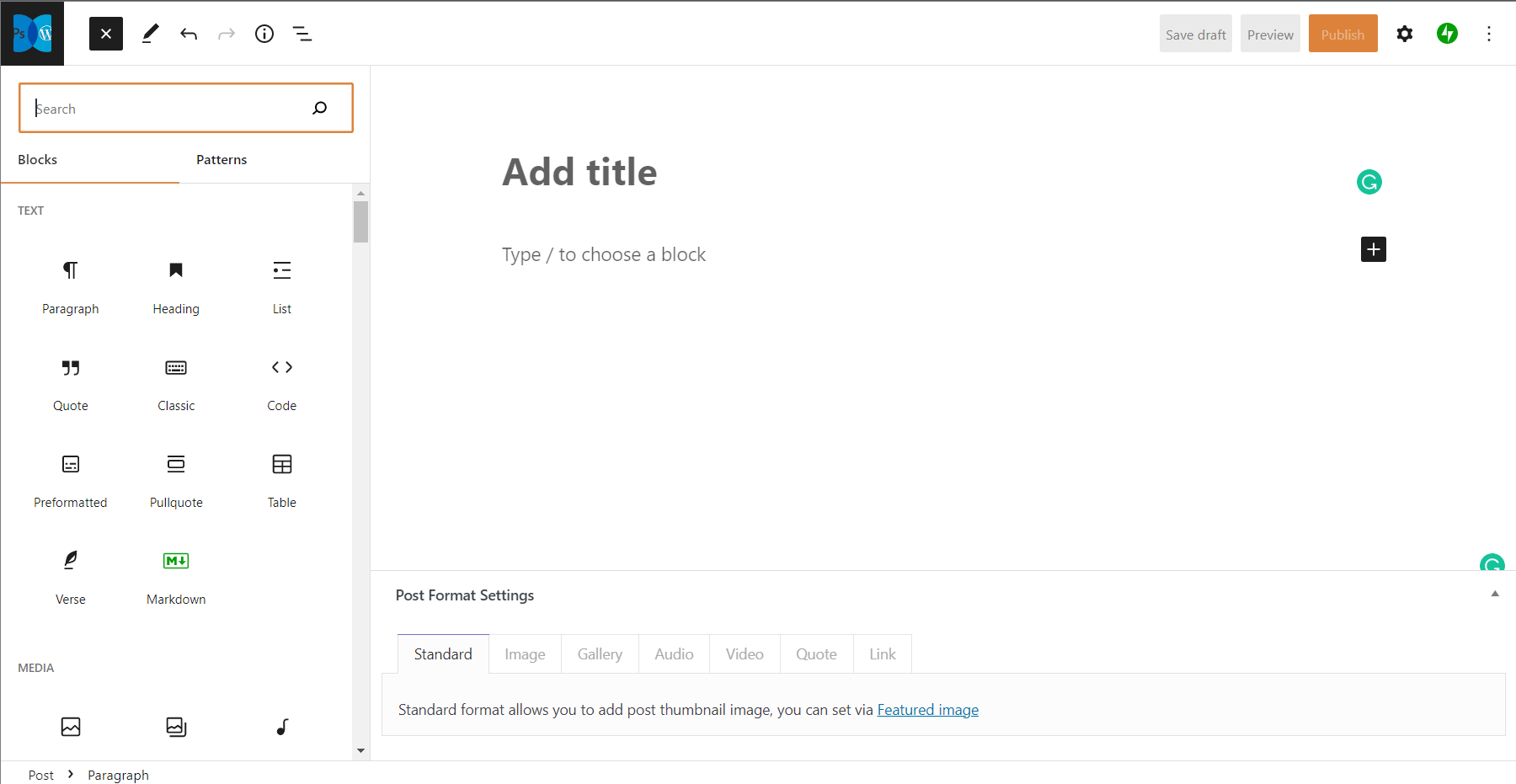Viewport: 1516px width, 784px height.
Task: Click the Publish button
Action: click(x=1343, y=35)
